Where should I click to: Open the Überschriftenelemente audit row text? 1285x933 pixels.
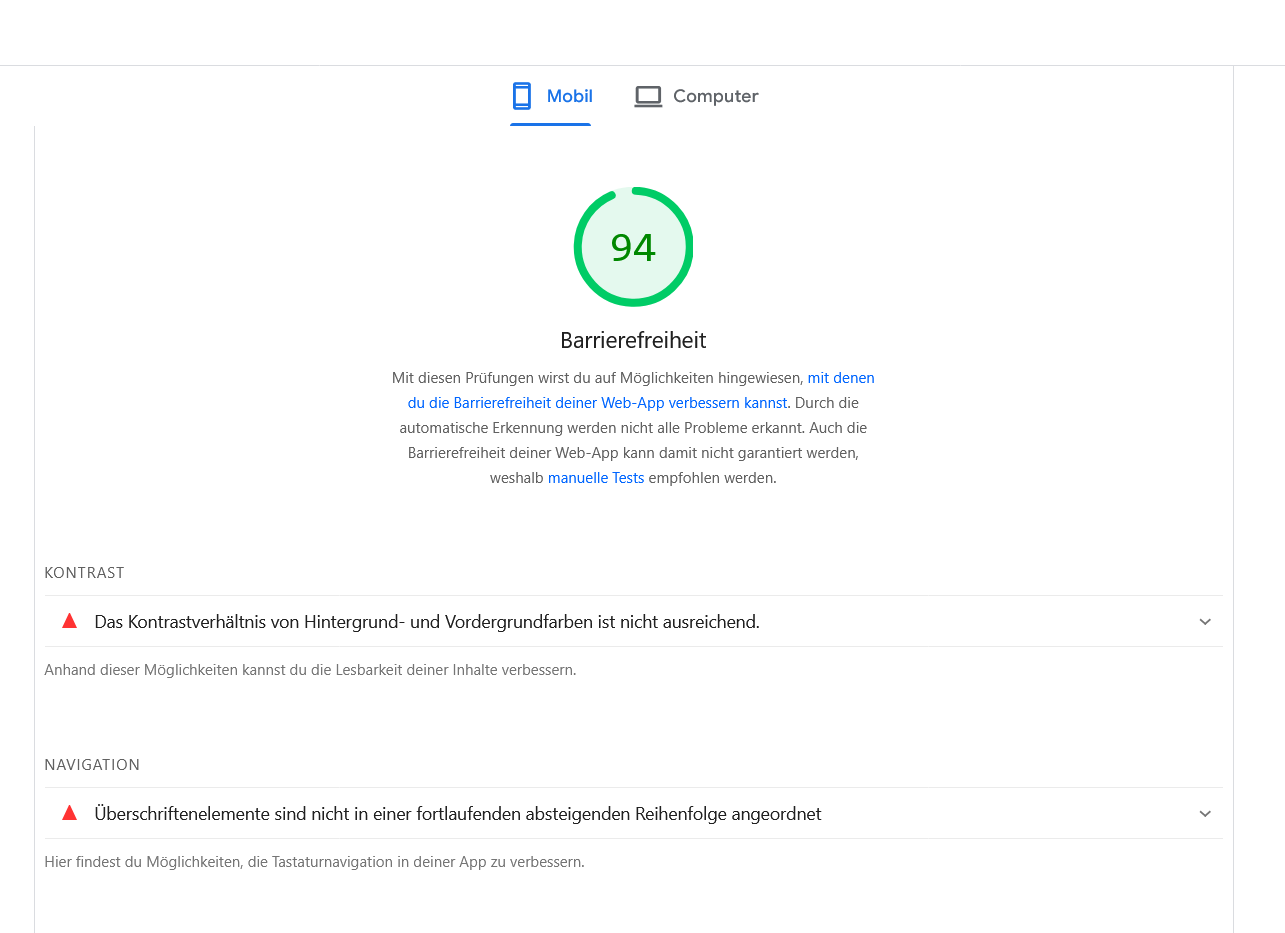point(458,814)
